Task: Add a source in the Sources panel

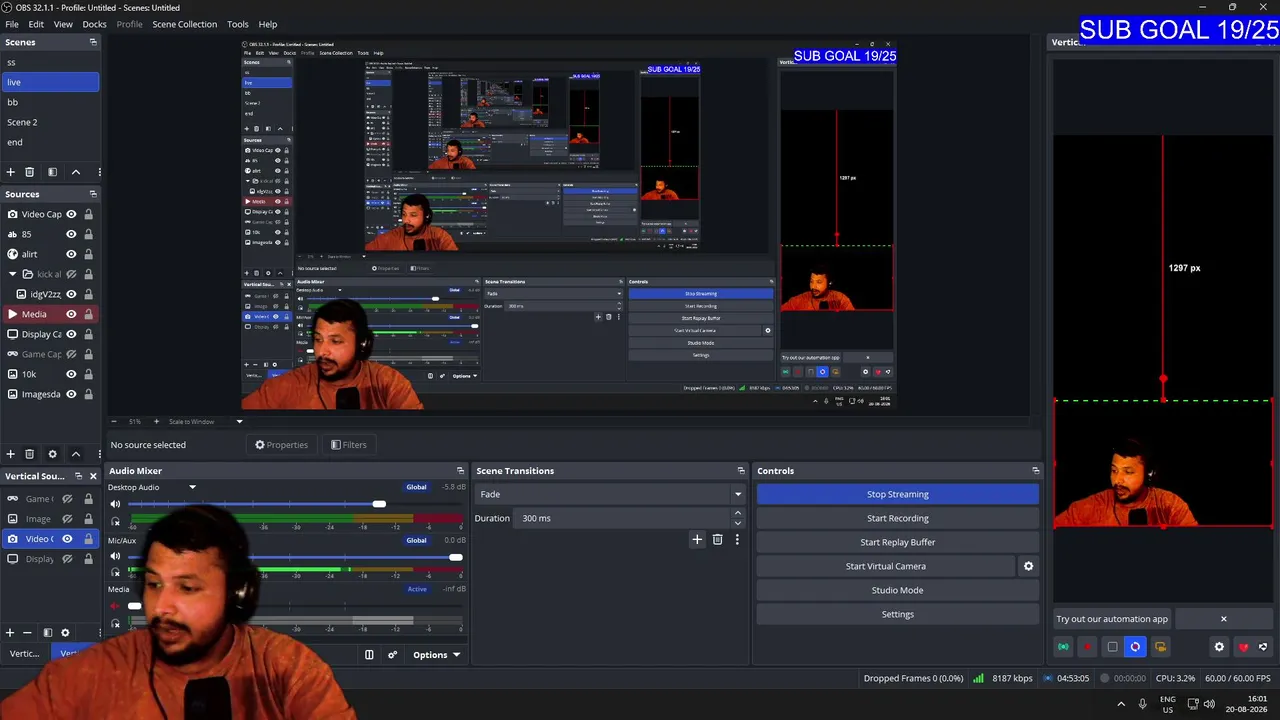Action: tap(10, 454)
